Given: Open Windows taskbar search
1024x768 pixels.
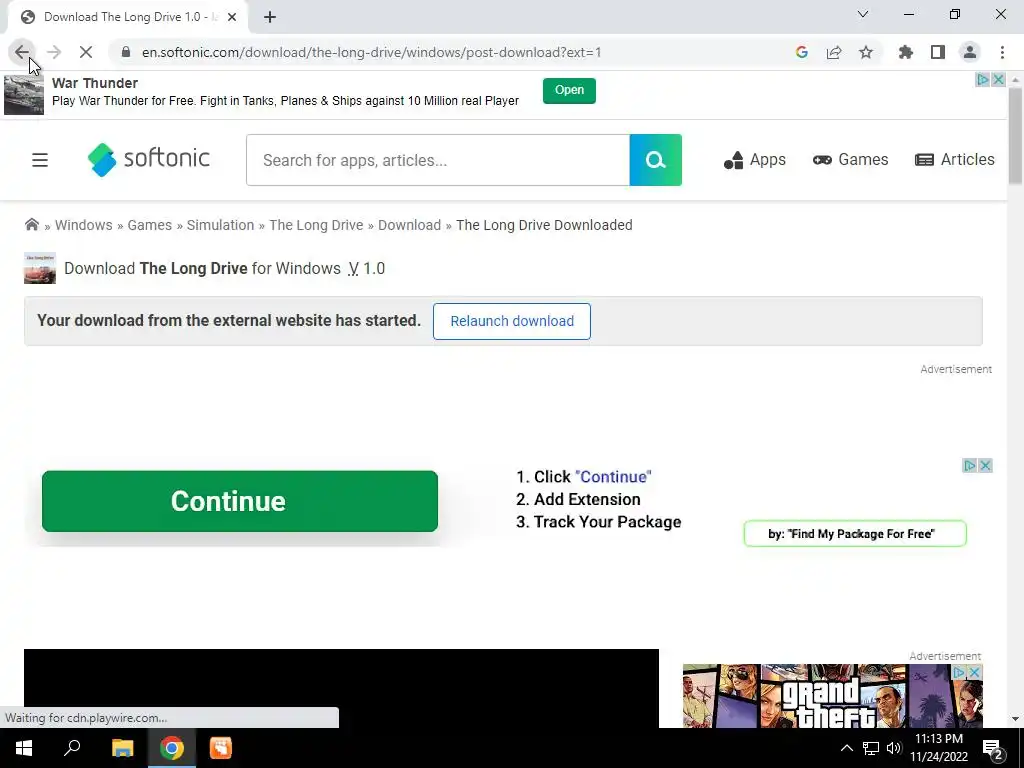Looking at the screenshot, I should tap(72, 748).
